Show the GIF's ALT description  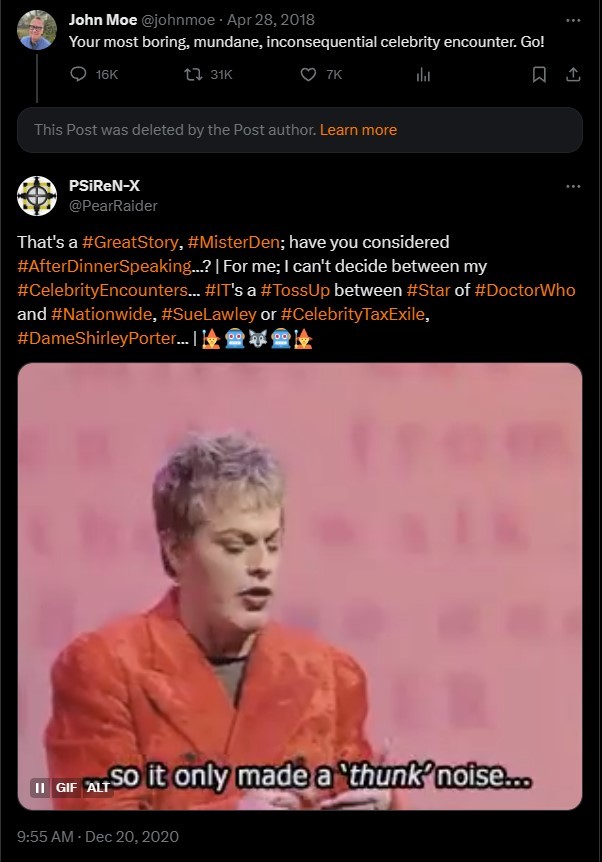point(98,787)
